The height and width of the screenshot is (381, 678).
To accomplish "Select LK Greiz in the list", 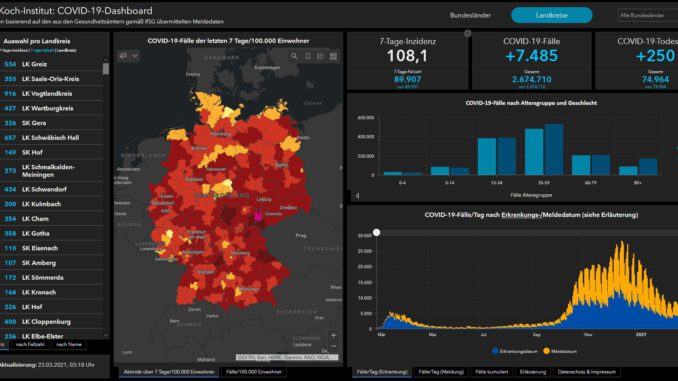I will click(51, 64).
